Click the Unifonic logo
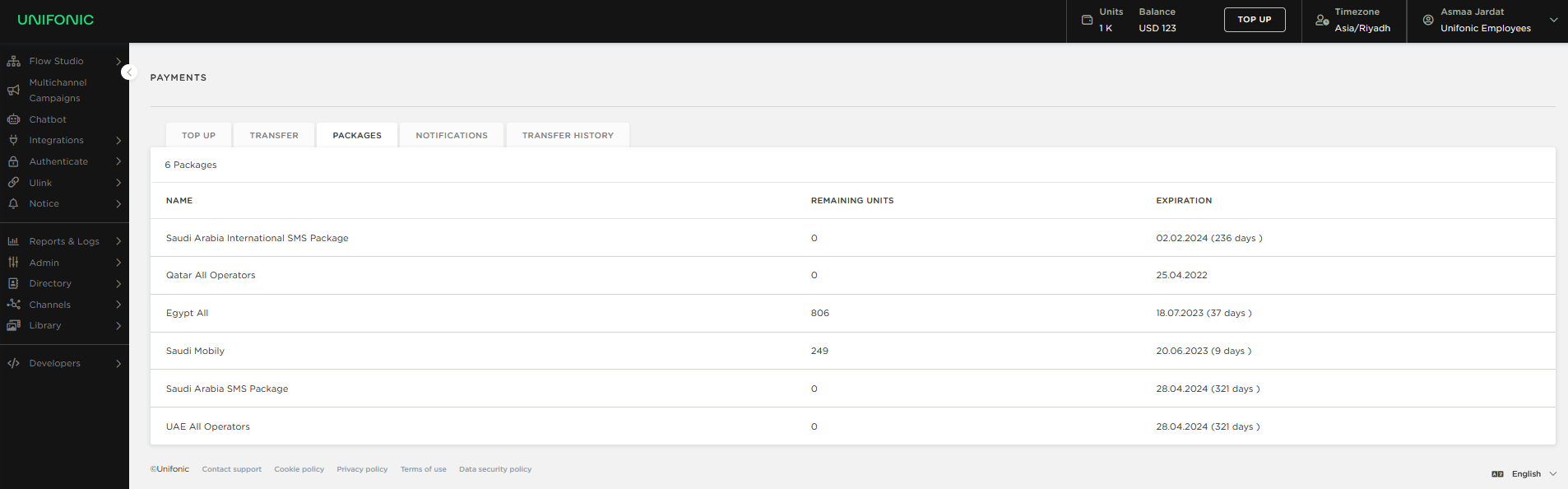1568x489 pixels. 55,20
